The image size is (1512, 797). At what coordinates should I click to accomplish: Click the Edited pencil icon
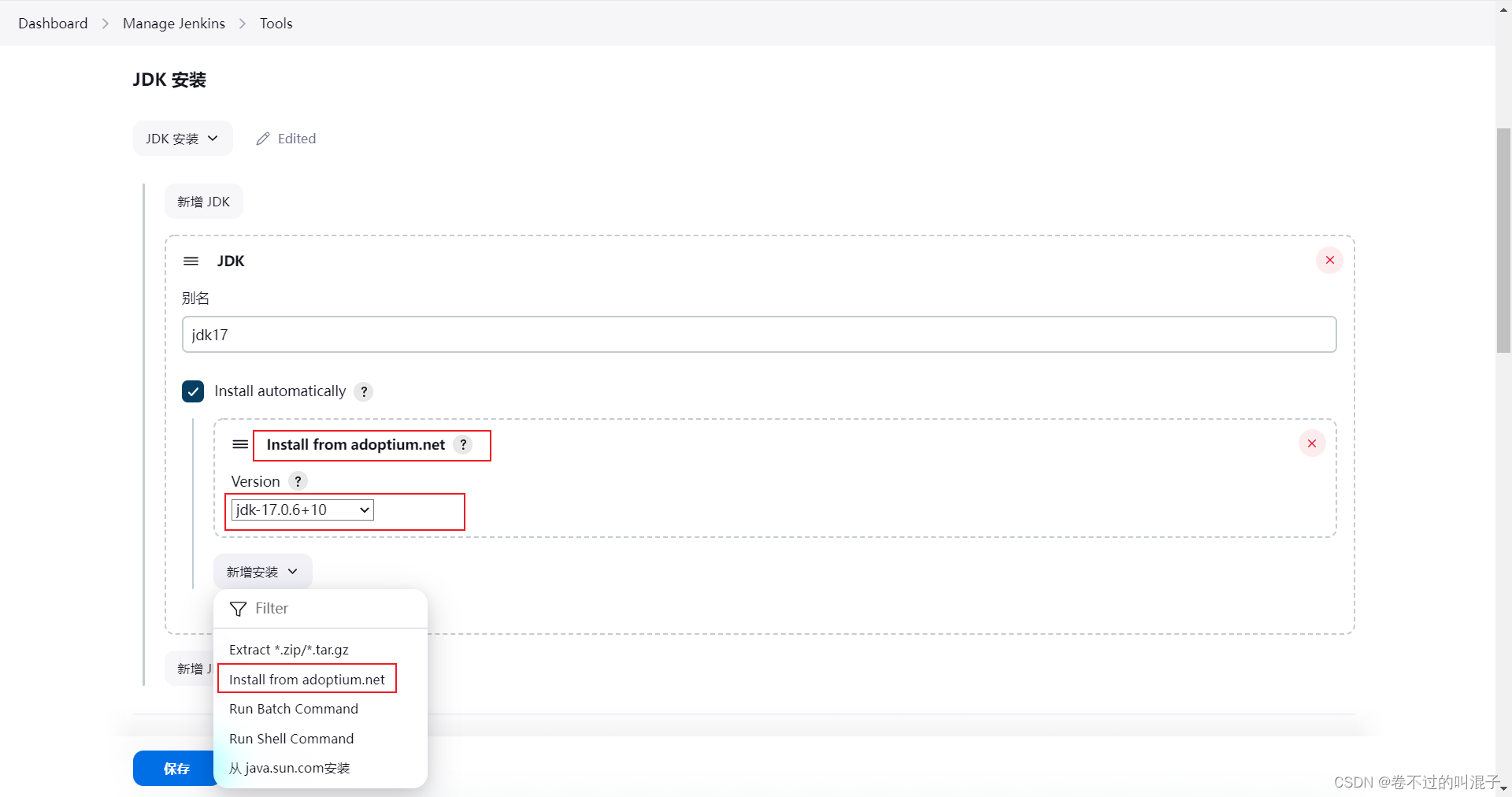pyautogui.click(x=263, y=139)
